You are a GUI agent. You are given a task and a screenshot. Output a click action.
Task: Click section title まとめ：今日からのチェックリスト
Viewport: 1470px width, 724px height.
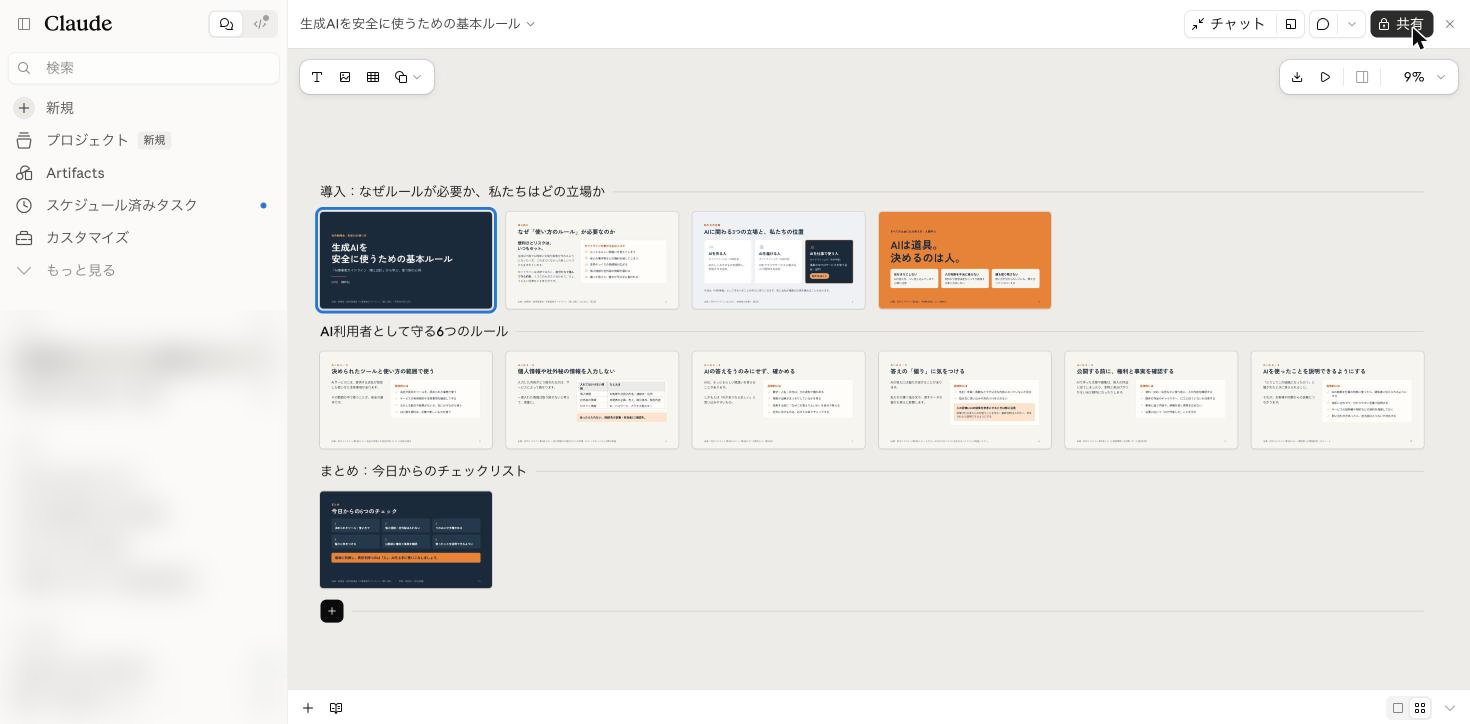(x=423, y=471)
